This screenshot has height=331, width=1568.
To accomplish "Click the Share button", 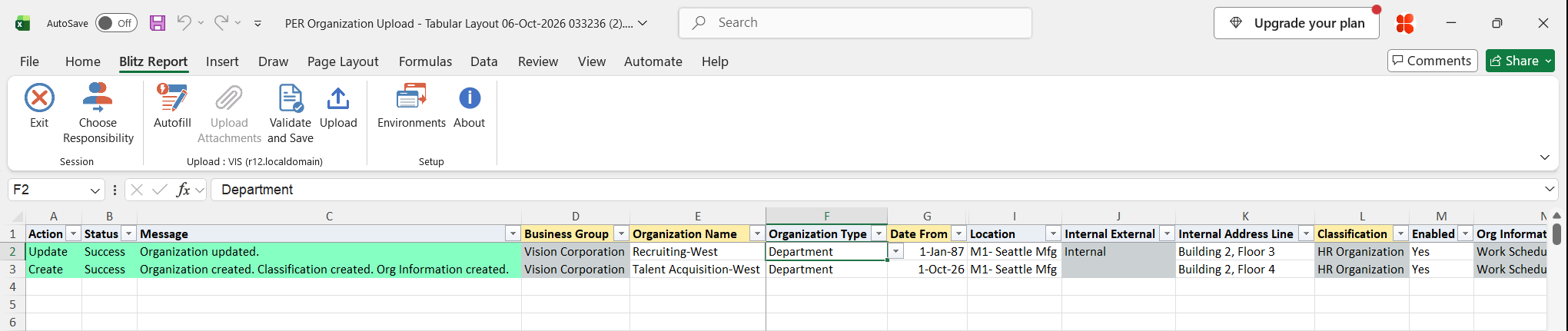I will [x=1520, y=61].
